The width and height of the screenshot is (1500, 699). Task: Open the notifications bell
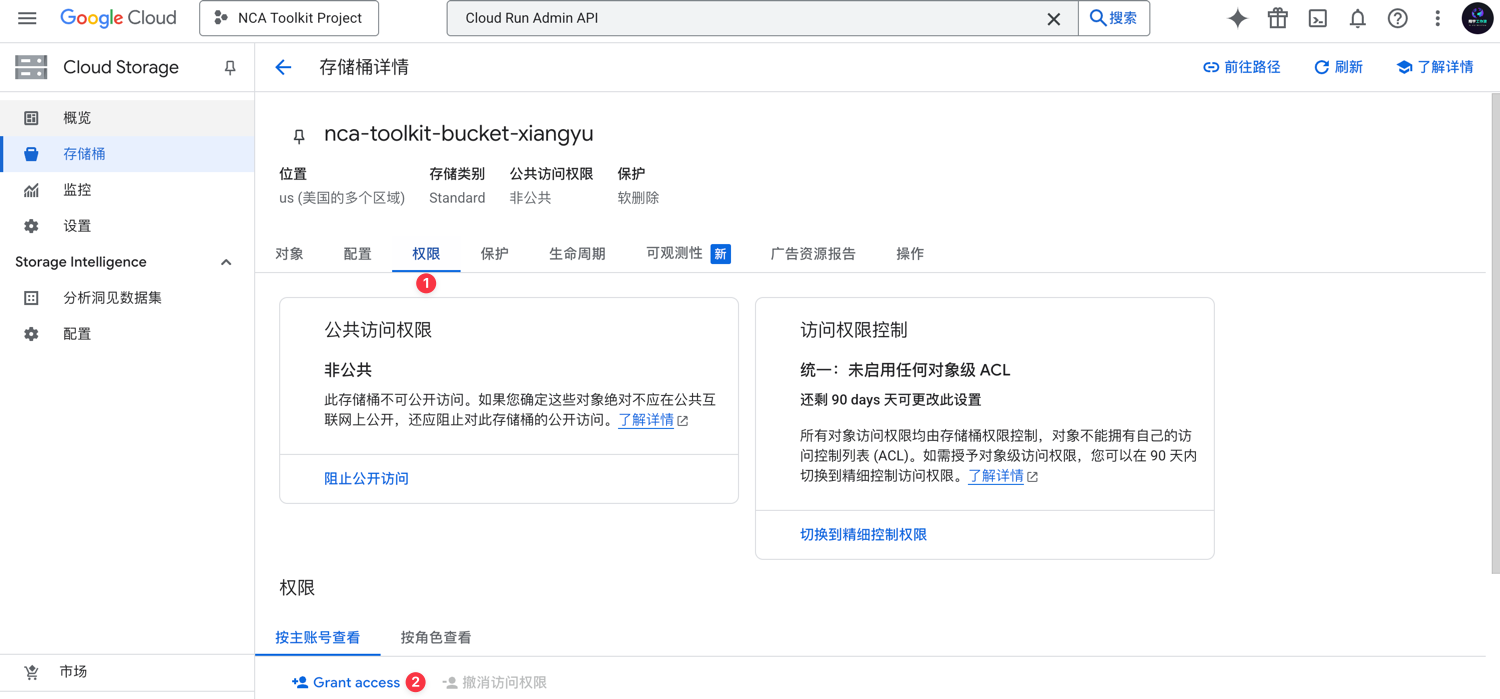click(1357, 17)
